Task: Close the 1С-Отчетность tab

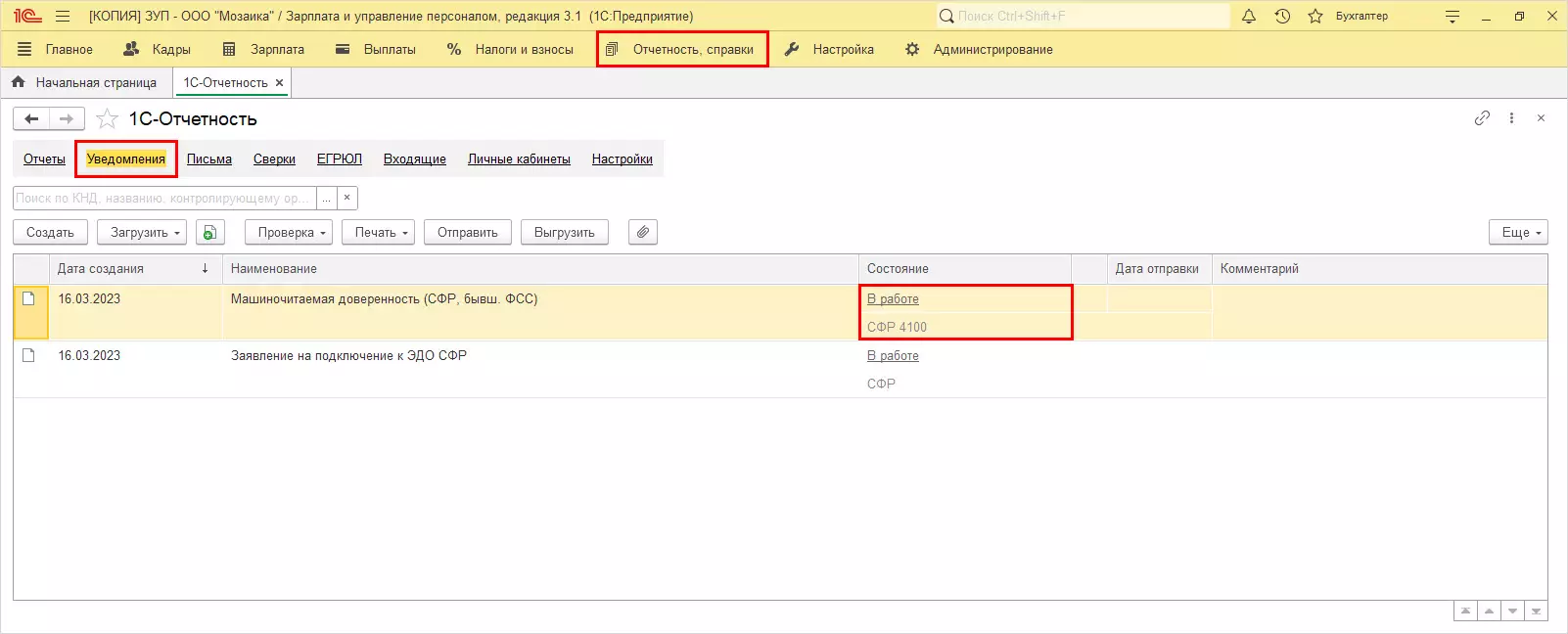Action: pos(279,83)
